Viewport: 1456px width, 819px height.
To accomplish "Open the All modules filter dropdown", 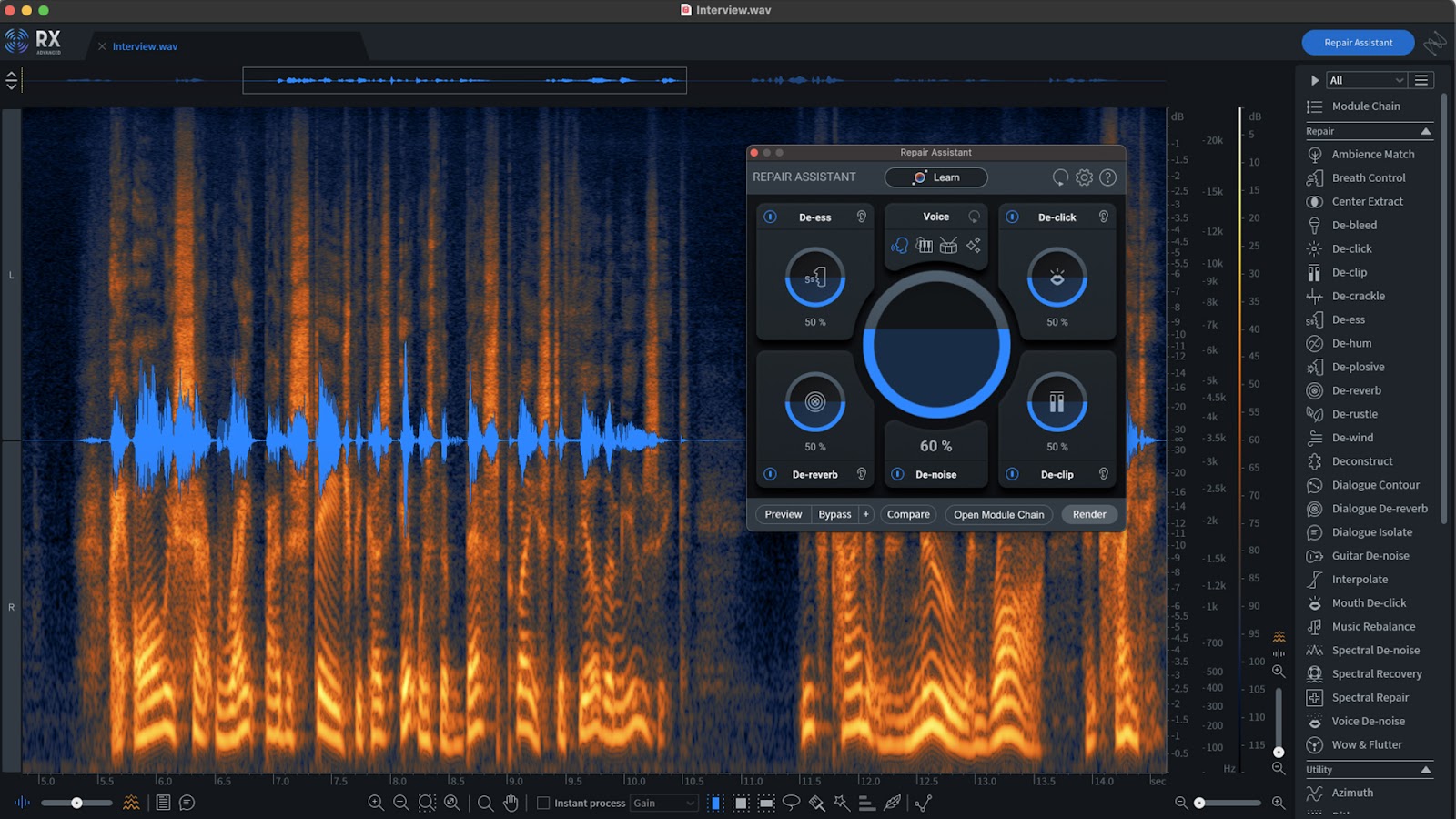I will click(1365, 80).
